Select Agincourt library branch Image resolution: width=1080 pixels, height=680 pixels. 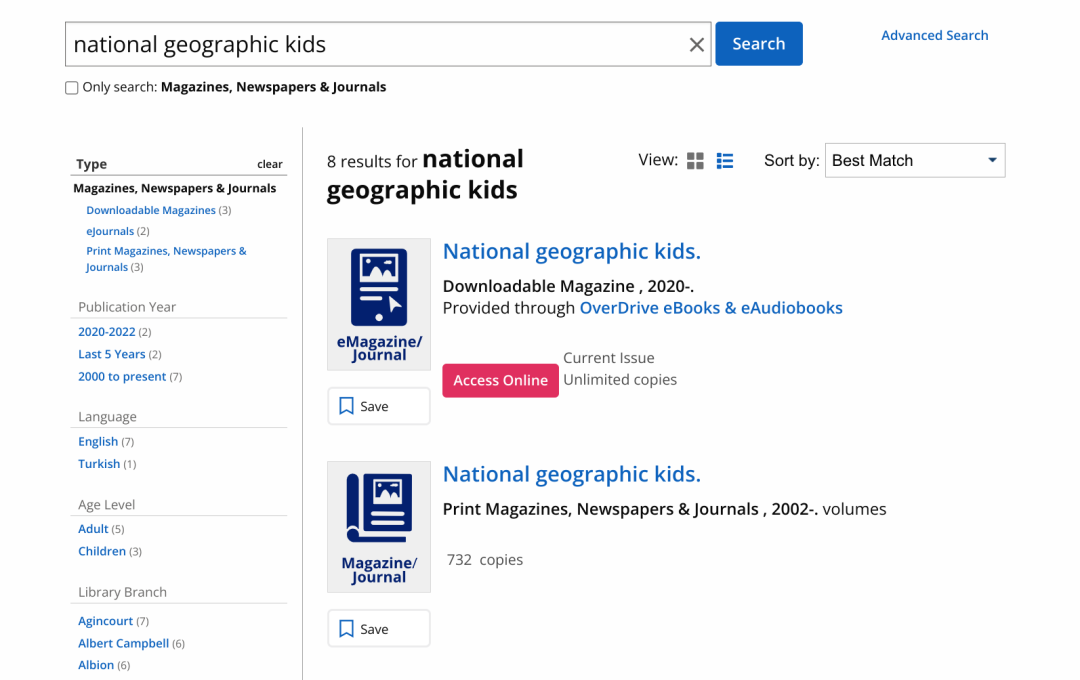[x=105, y=621]
